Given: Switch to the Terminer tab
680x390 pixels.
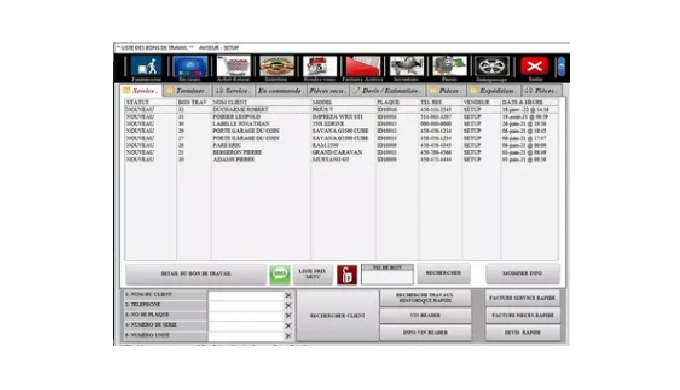Looking at the screenshot, I should pyautogui.click(x=187, y=91).
